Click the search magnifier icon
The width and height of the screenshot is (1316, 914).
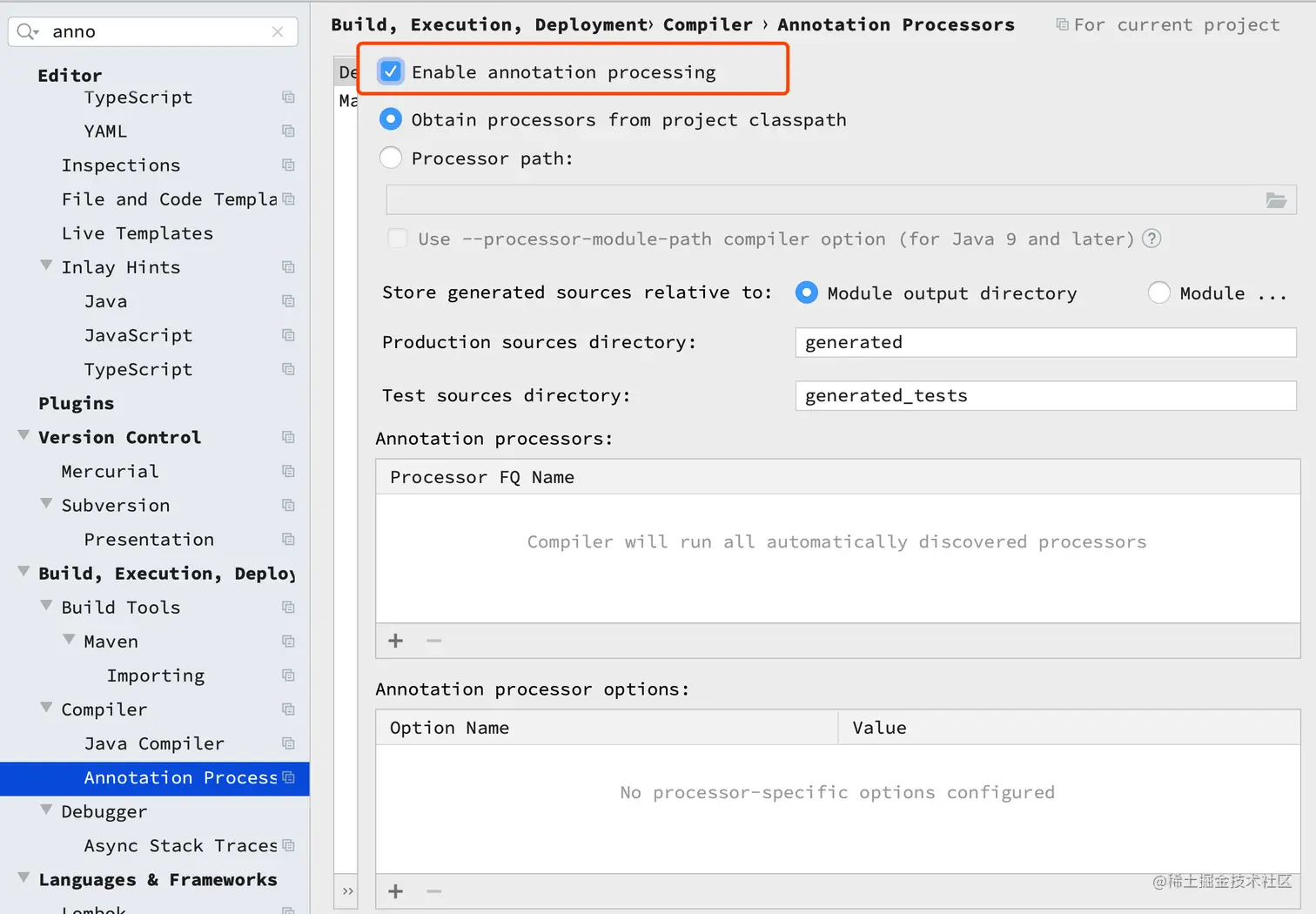pyautogui.click(x=26, y=32)
